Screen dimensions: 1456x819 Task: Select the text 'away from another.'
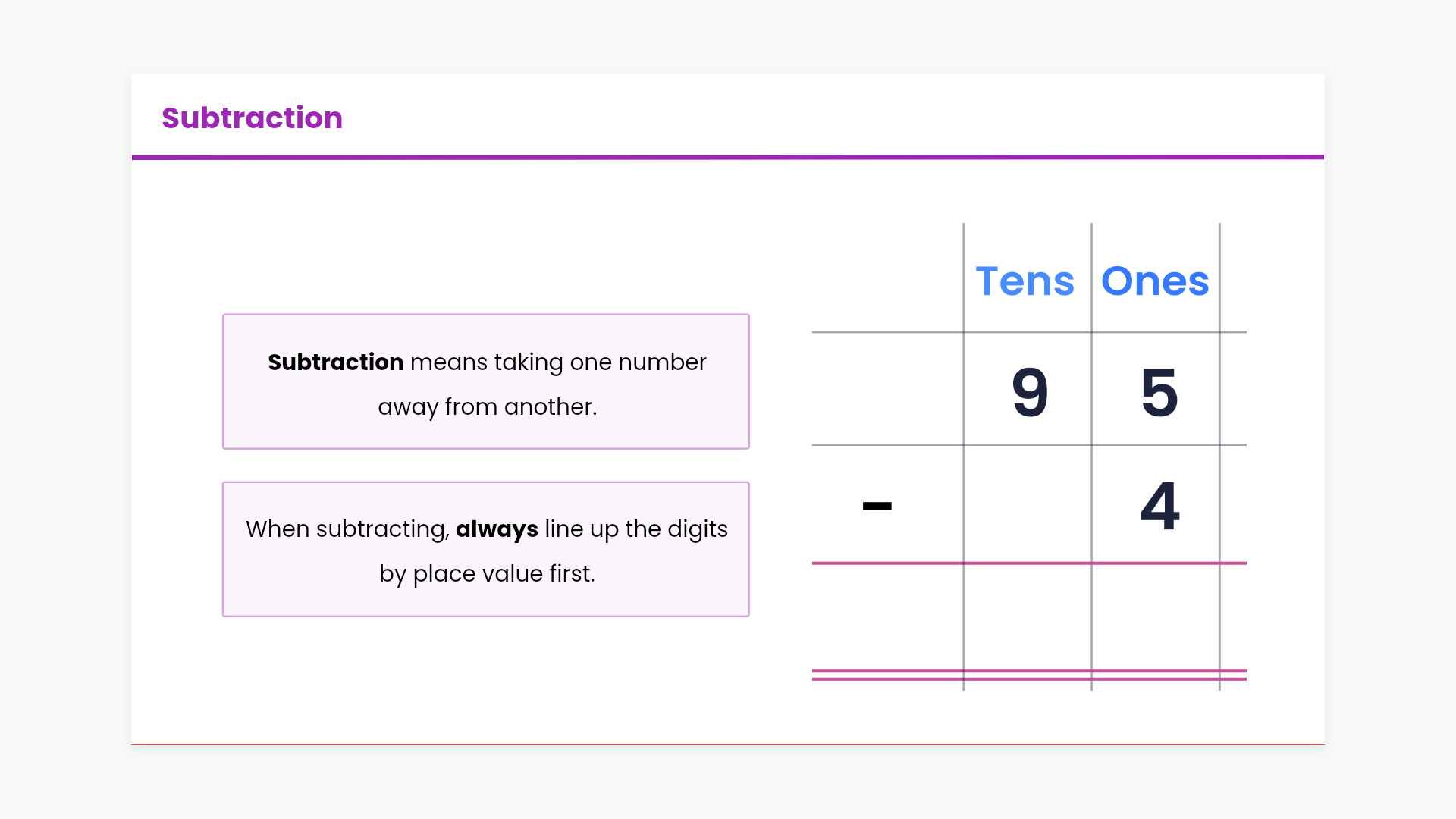[x=487, y=407]
